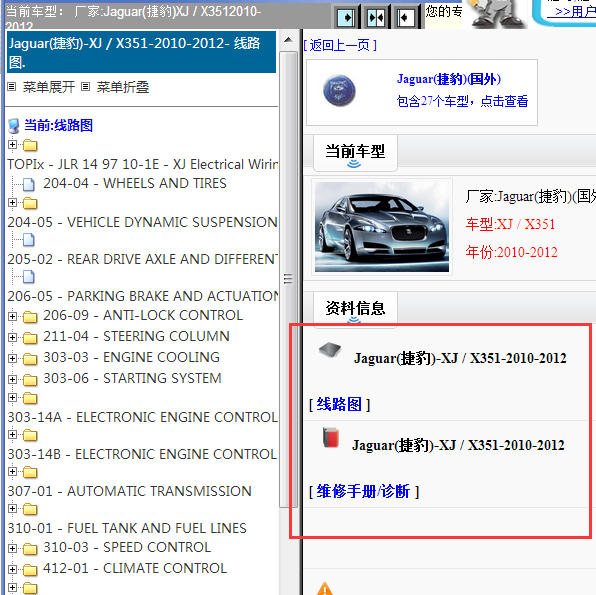
Task: Click the folder icon for 206-09 Anti-Lock Control
Action: (30, 316)
